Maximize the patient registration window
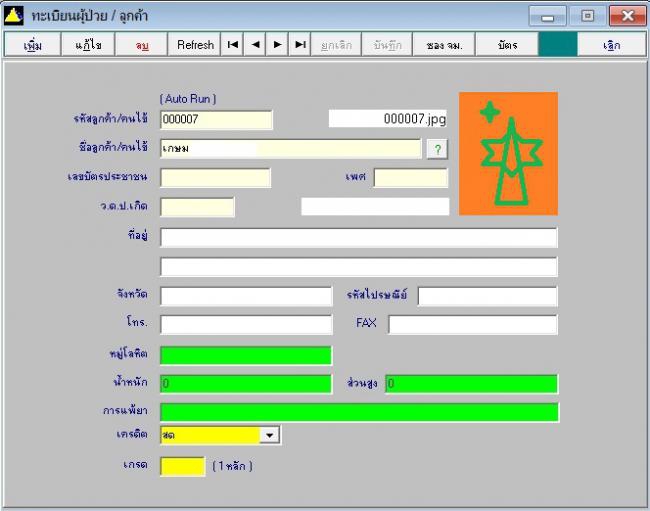The height and width of the screenshot is (511, 650). click(x=587, y=16)
